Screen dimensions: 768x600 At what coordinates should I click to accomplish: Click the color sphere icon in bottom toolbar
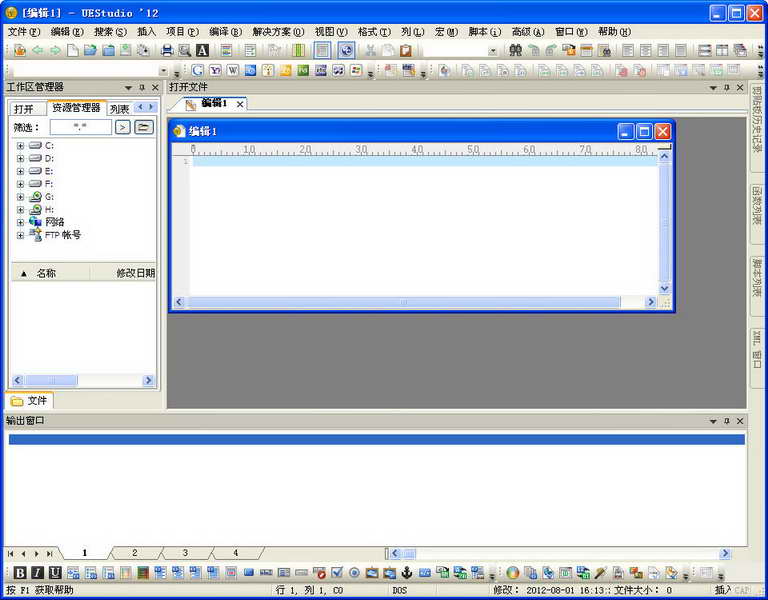point(513,573)
